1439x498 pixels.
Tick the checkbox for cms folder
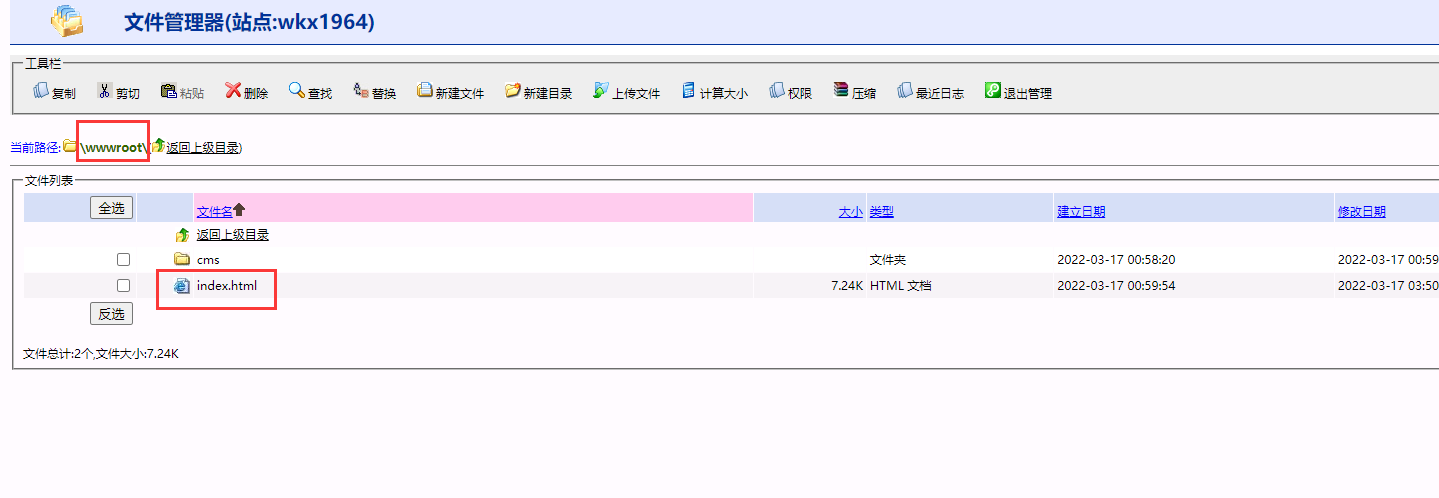coord(123,259)
